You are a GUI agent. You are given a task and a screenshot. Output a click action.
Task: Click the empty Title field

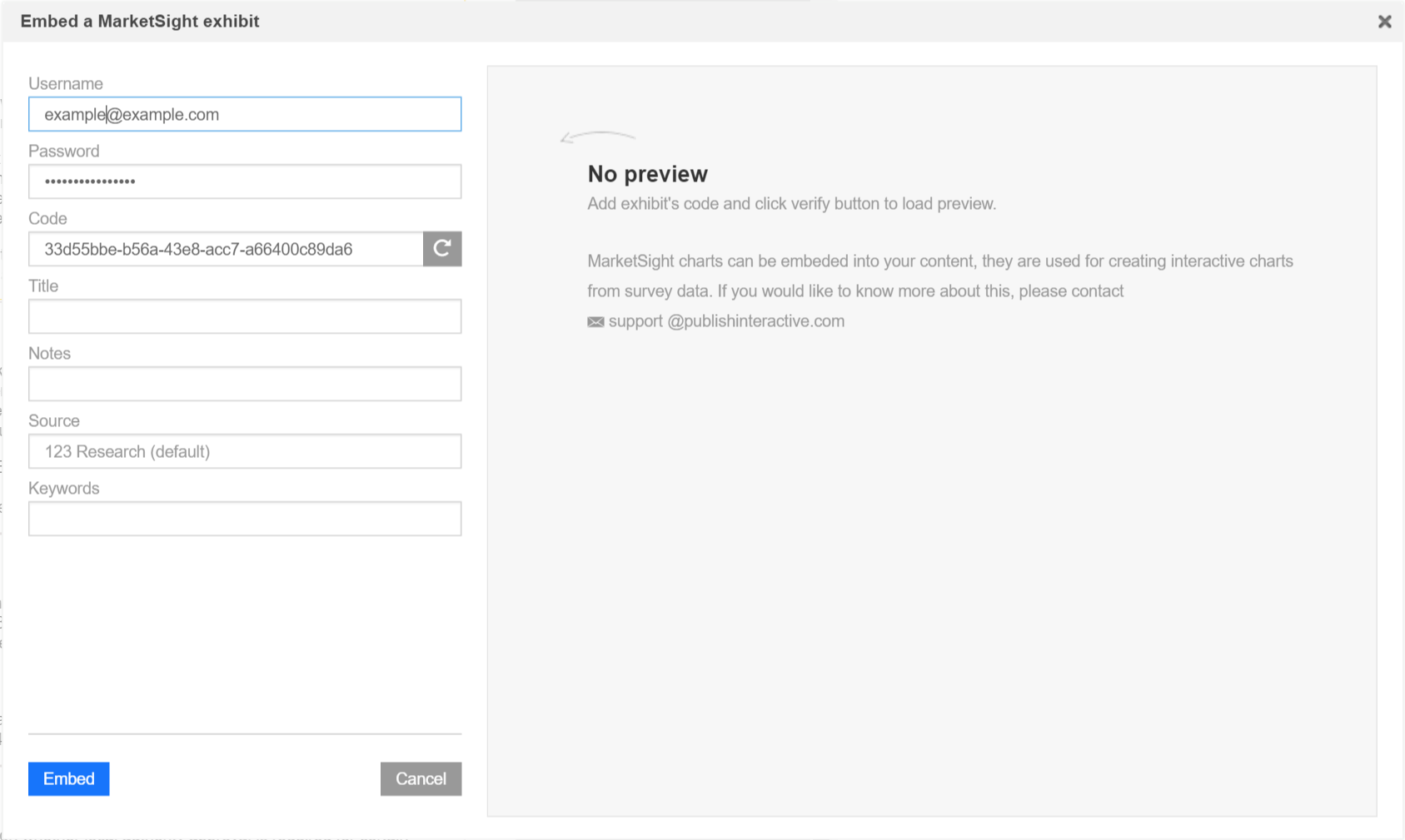tap(244, 316)
